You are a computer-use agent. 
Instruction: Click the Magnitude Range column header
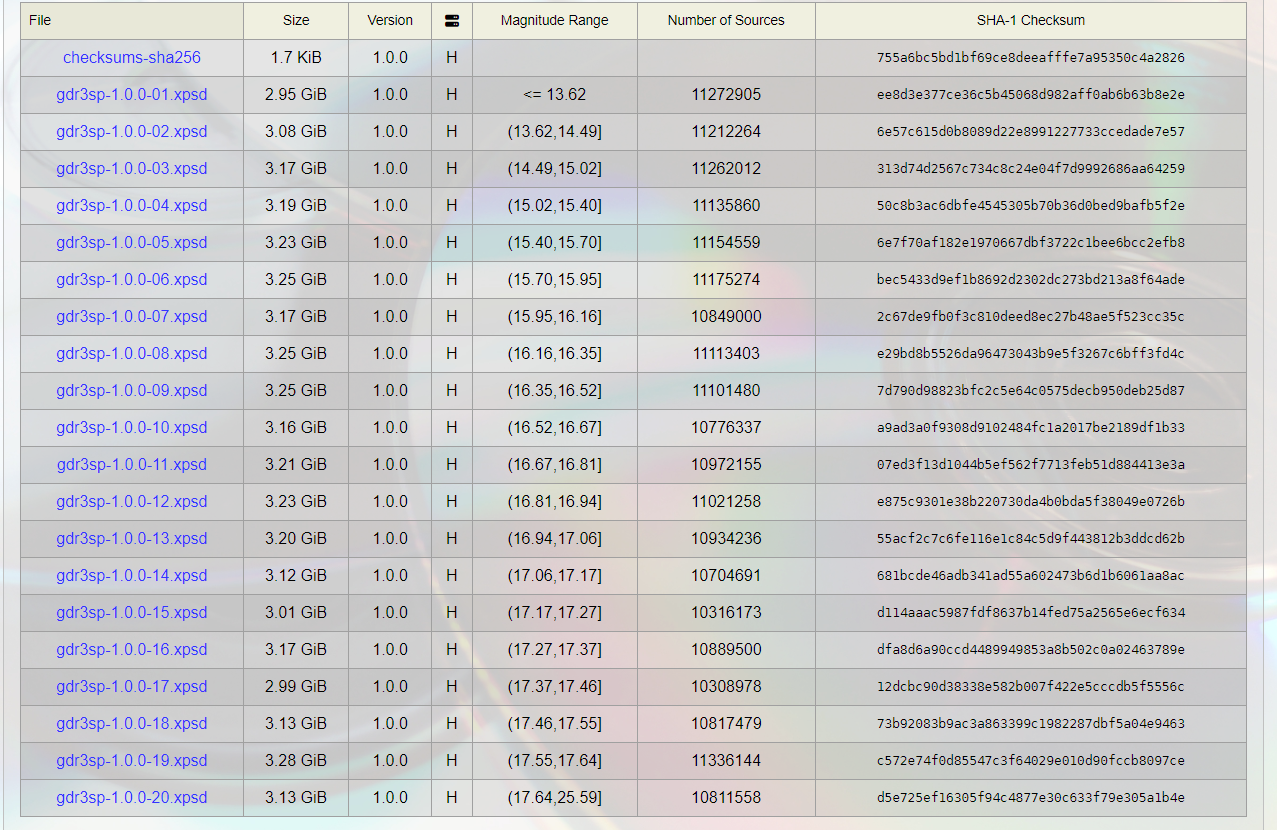[555, 20]
